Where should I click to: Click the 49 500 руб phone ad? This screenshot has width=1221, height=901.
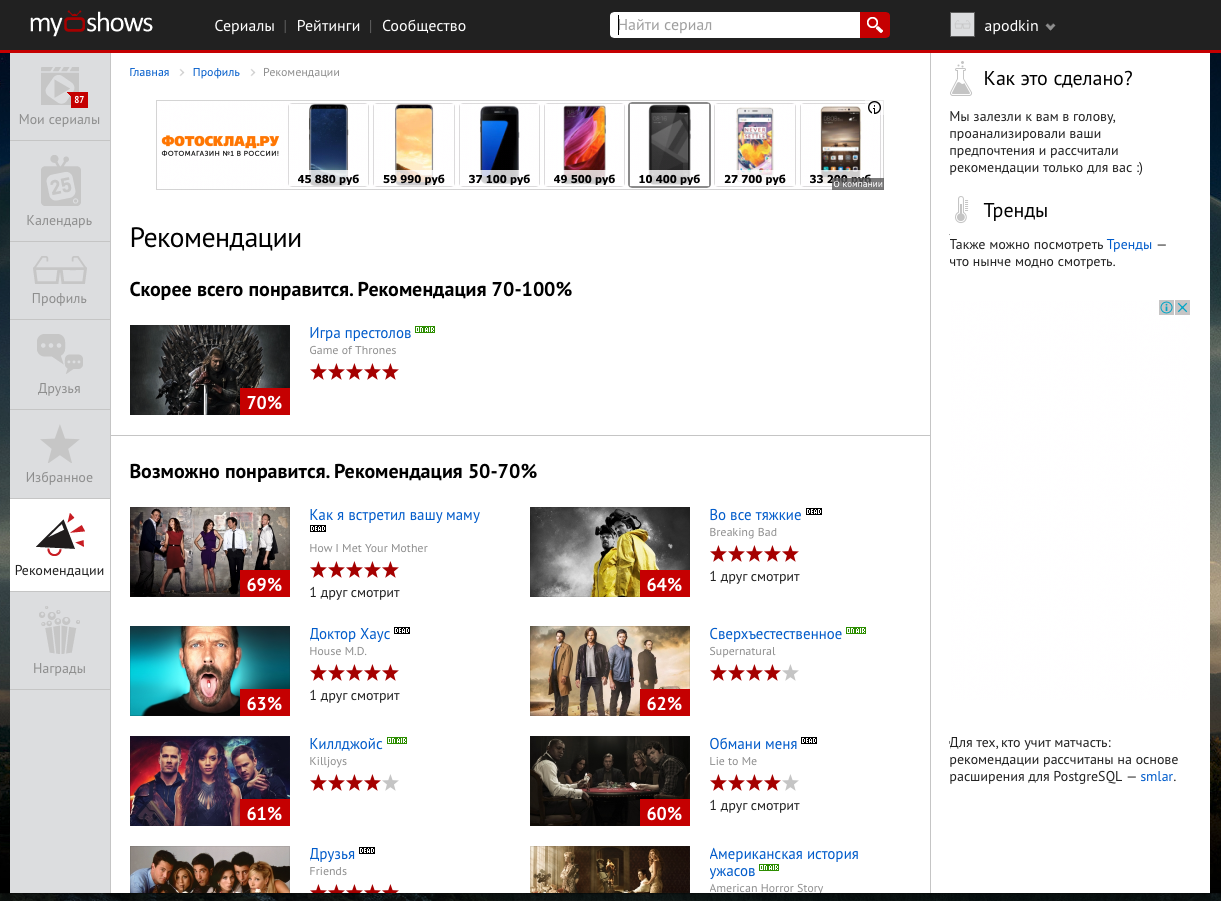tap(584, 145)
